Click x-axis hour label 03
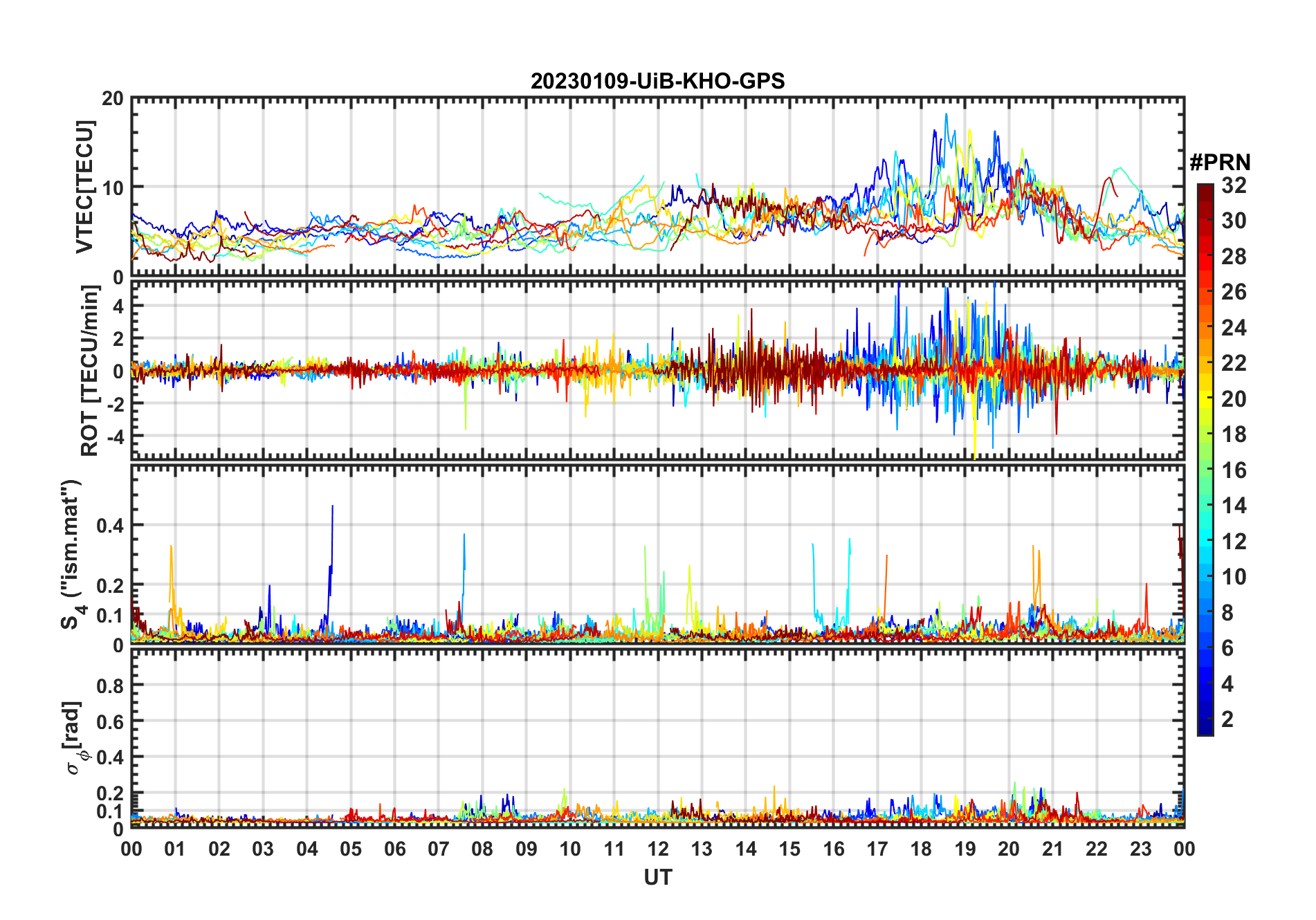The width and height of the screenshot is (1316, 920). pos(263,849)
